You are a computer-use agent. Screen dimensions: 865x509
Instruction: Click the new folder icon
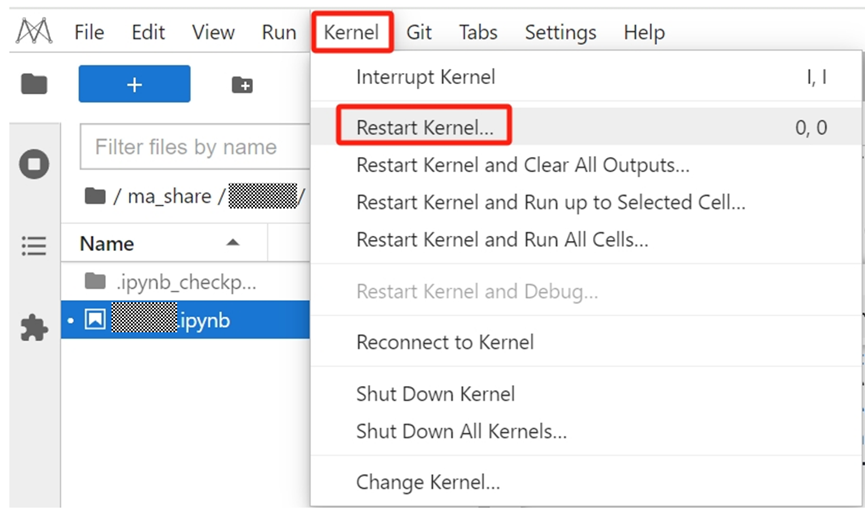pos(242,85)
